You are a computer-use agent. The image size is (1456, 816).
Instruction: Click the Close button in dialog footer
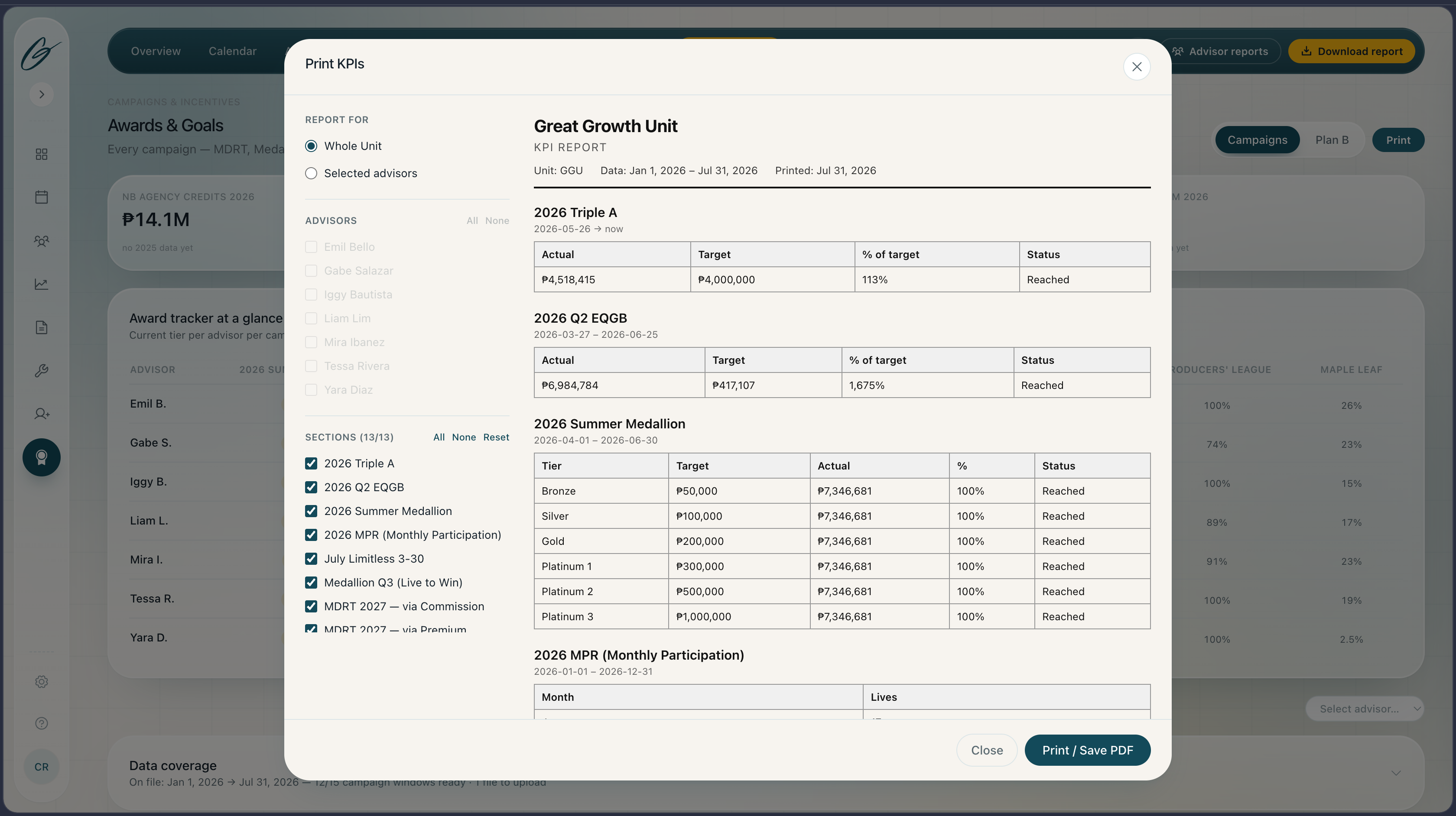coord(986,750)
